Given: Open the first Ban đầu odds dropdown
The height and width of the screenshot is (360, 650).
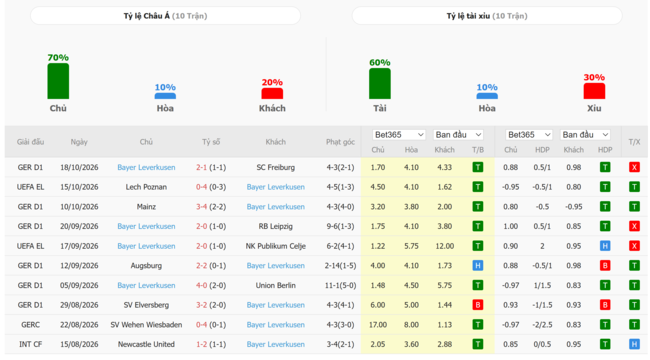Looking at the screenshot, I should (x=458, y=135).
